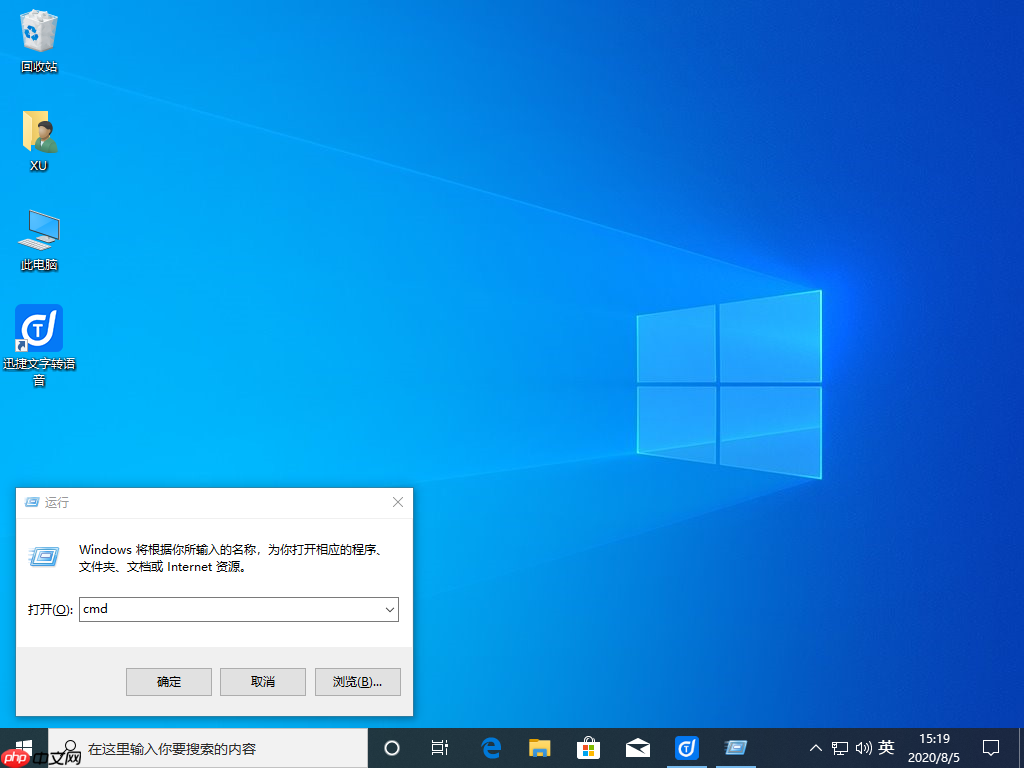Open the clock showing 15:19
The image size is (1024, 768).
click(x=934, y=748)
